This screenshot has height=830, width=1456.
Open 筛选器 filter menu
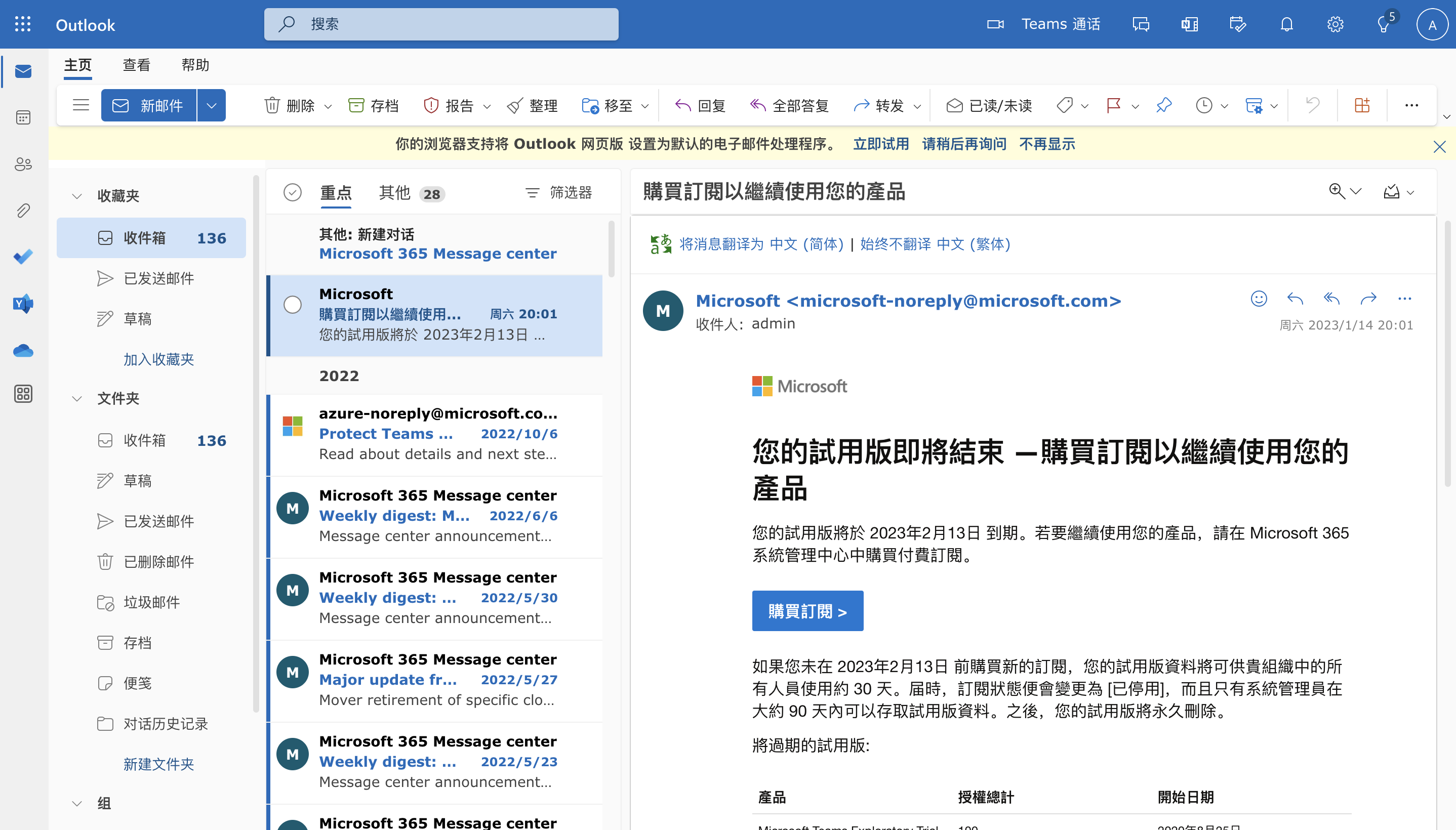pyautogui.click(x=559, y=193)
